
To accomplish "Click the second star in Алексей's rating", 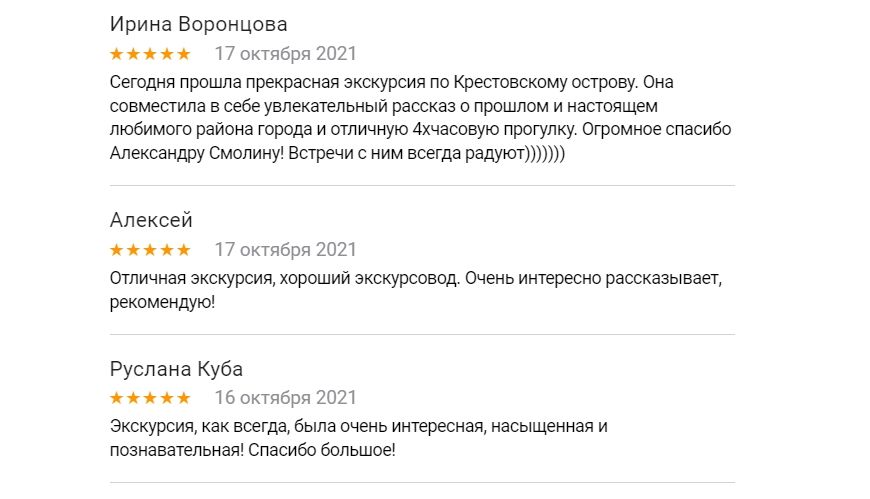I will tap(133, 250).
